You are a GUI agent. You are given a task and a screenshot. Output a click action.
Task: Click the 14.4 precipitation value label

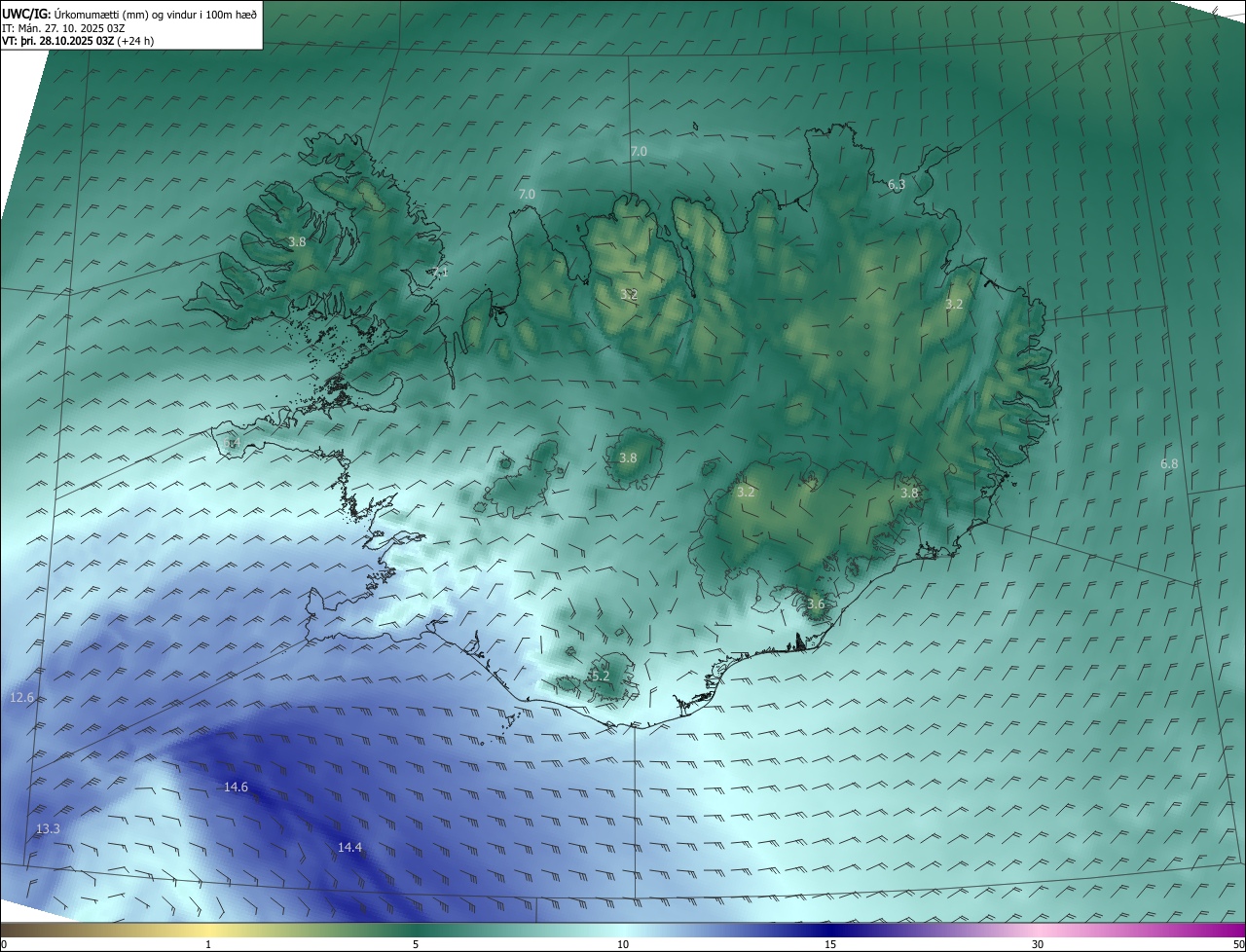(x=349, y=848)
